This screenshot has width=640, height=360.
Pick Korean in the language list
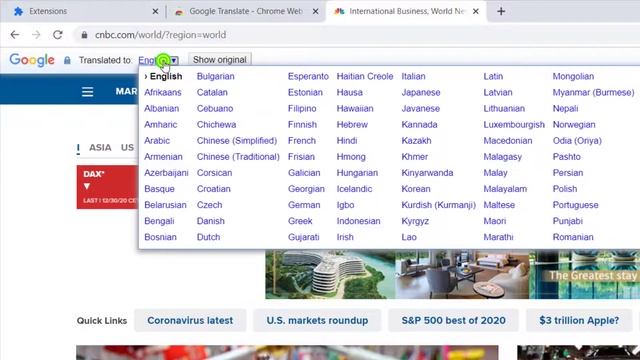(x=416, y=189)
